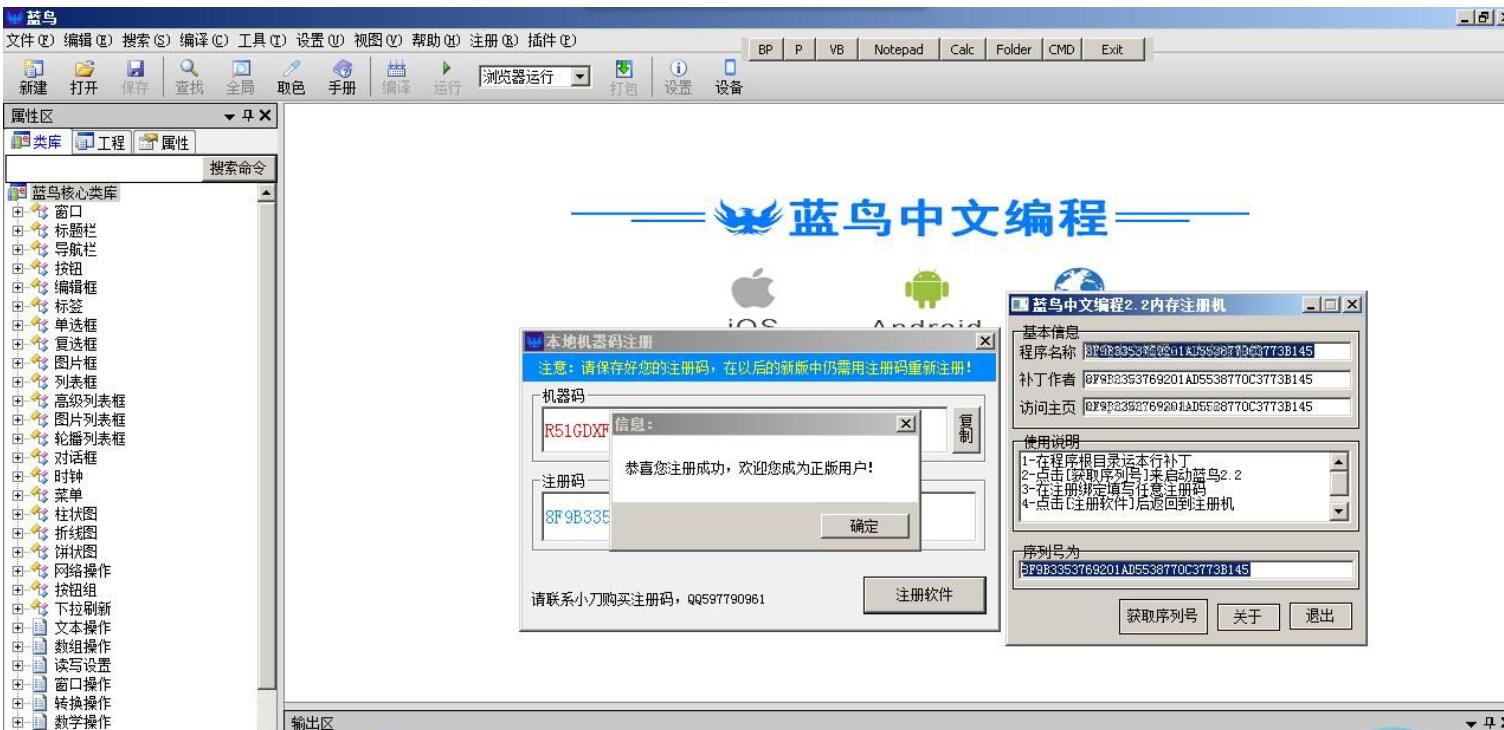Open the 编译 menu in menu bar

pyautogui.click(x=206, y=39)
